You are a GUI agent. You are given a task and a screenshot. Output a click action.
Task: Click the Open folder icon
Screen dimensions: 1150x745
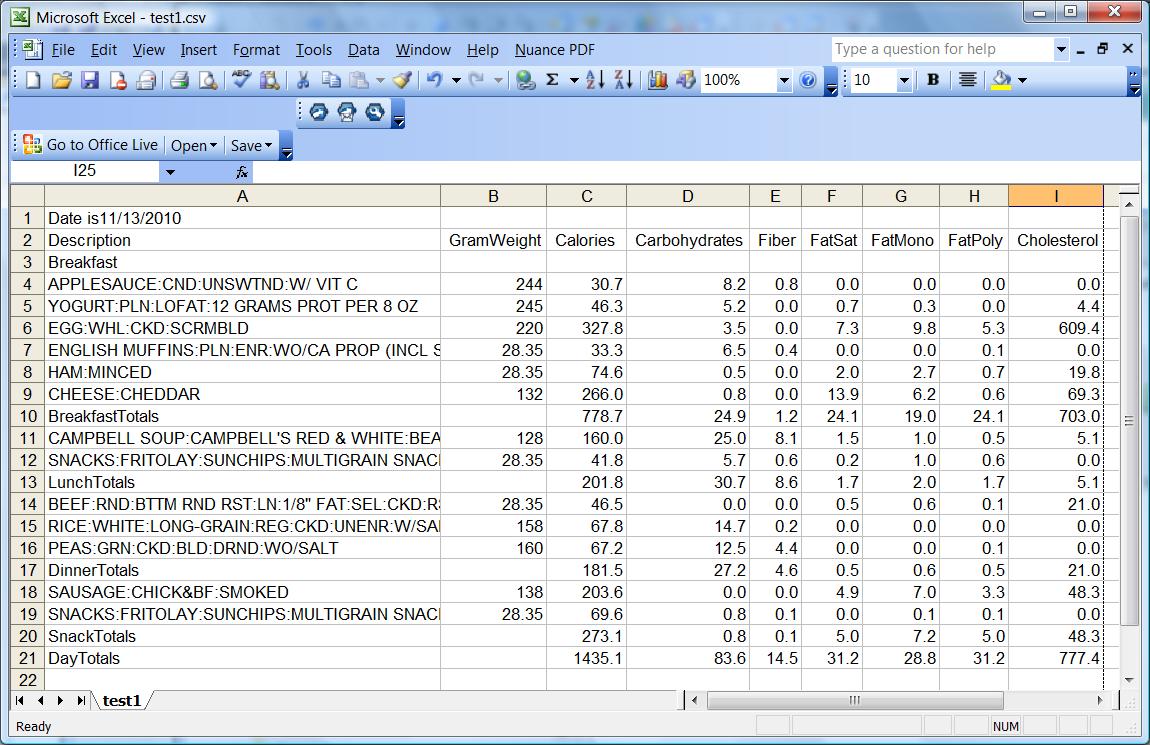[62, 80]
